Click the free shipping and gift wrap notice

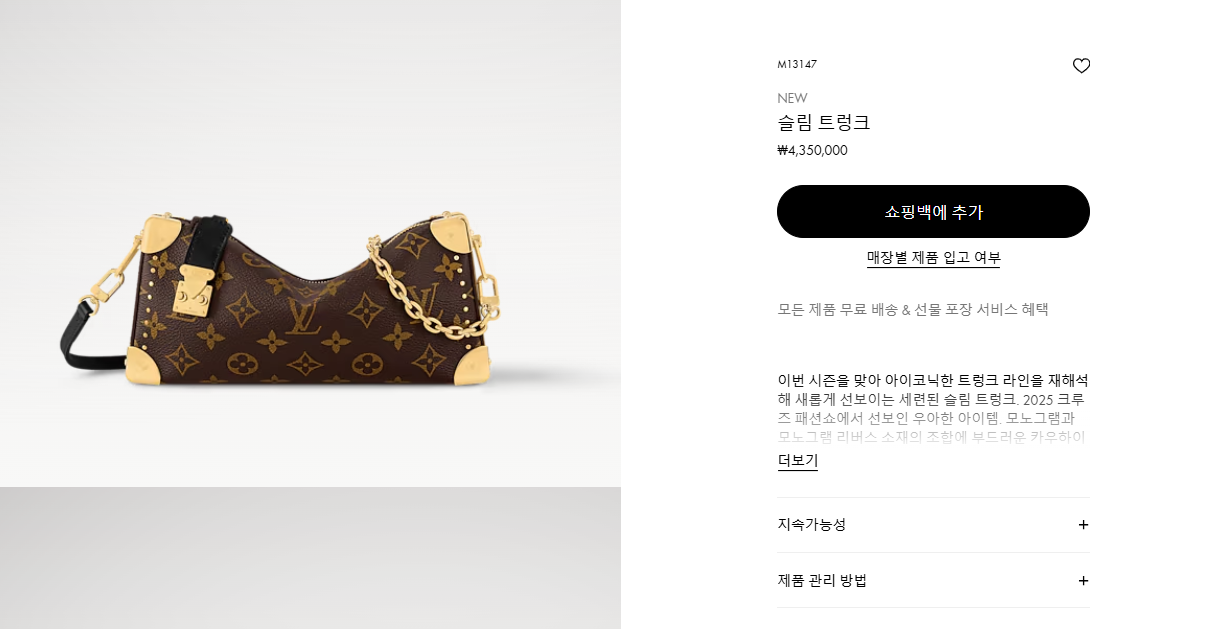point(913,309)
